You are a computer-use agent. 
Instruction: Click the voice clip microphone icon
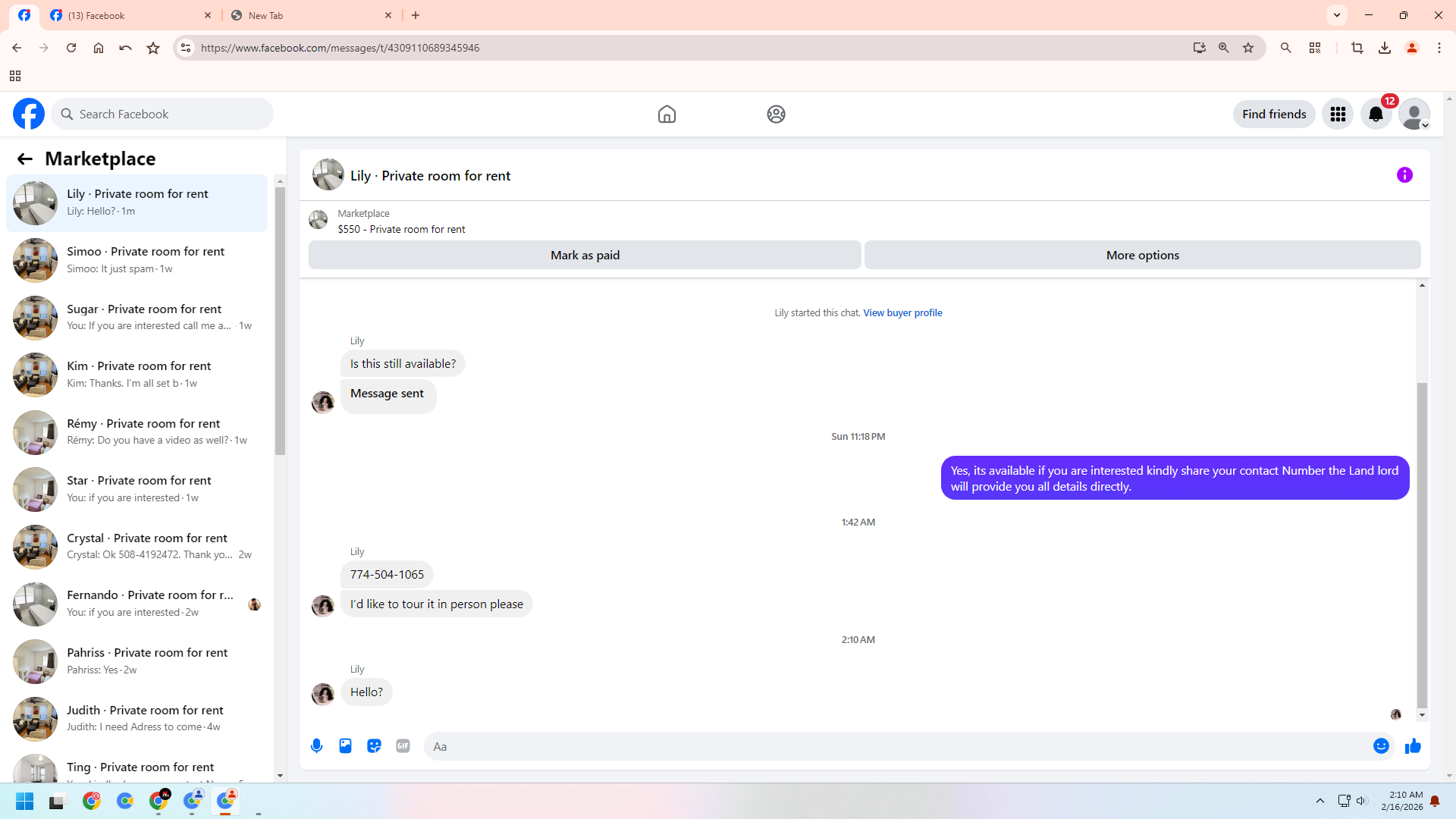[x=317, y=746]
